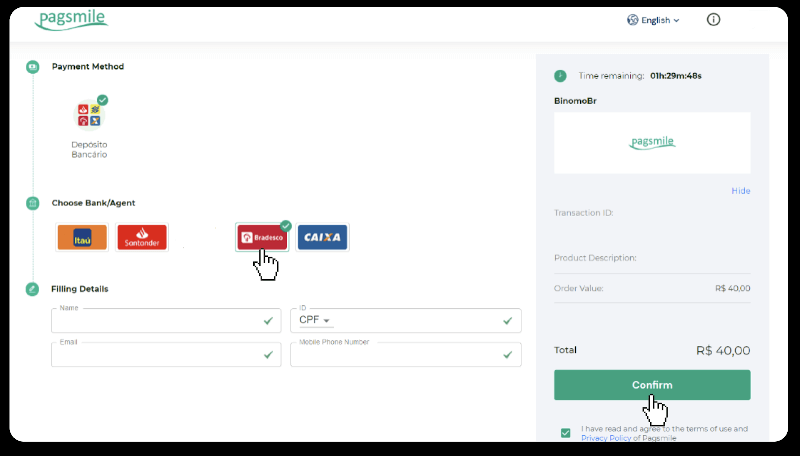
Task: Select the Mobile Phone Number field
Action: [x=395, y=355]
